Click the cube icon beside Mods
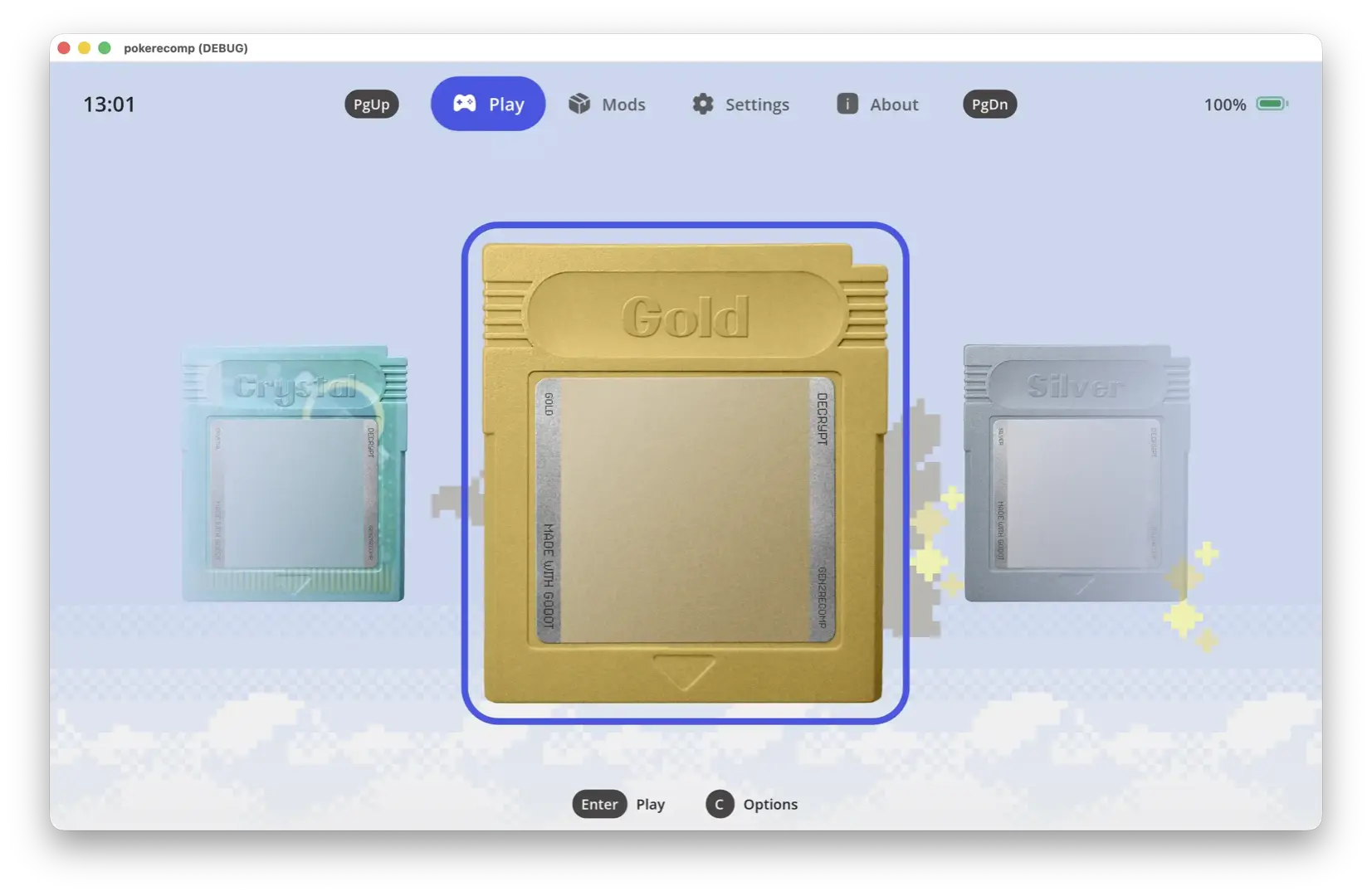The height and width of the screenshot is (896, 1372). pos(579,104)
